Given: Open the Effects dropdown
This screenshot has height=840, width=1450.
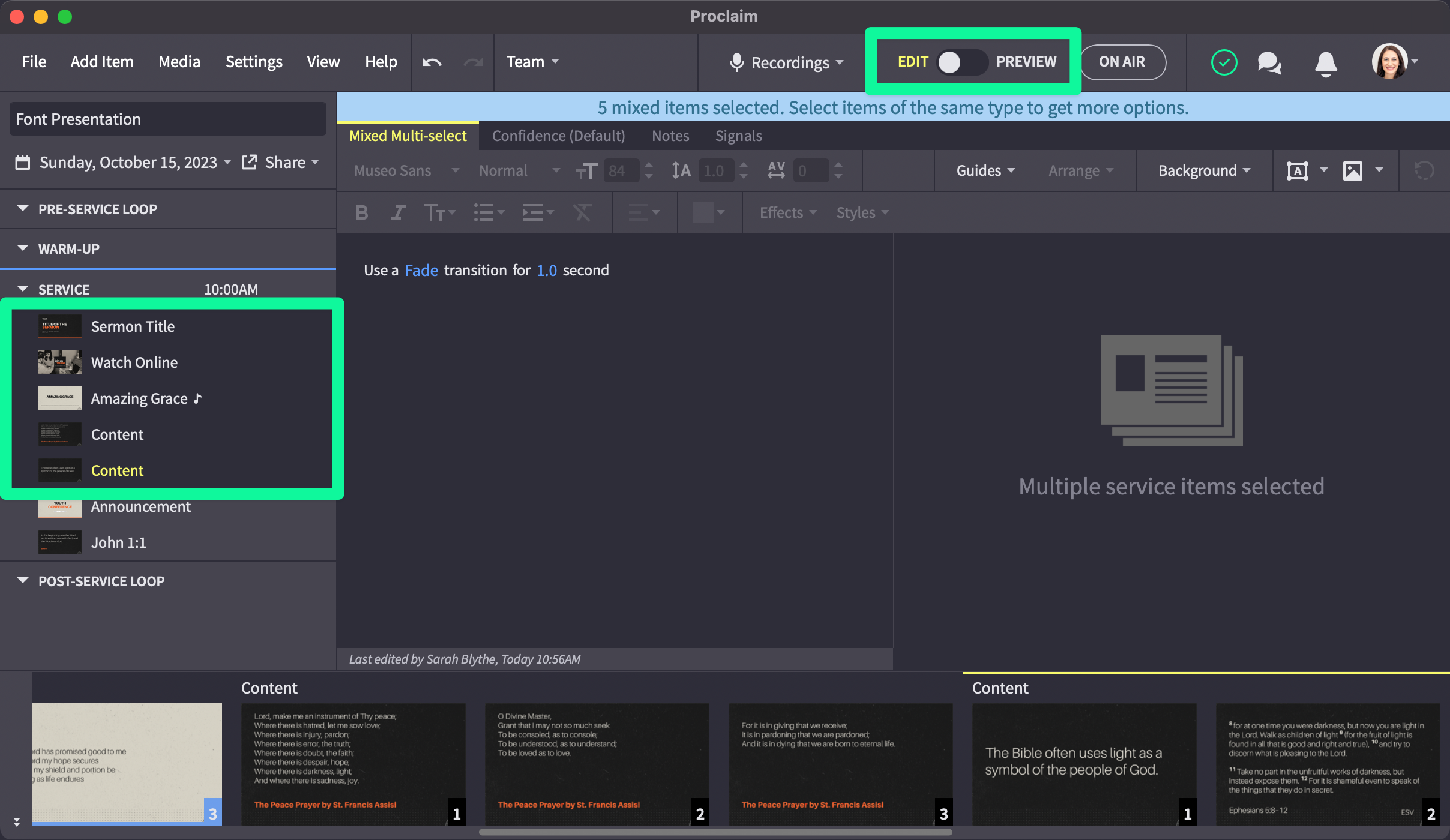Looking at the screenshot, I should [788, 212].
